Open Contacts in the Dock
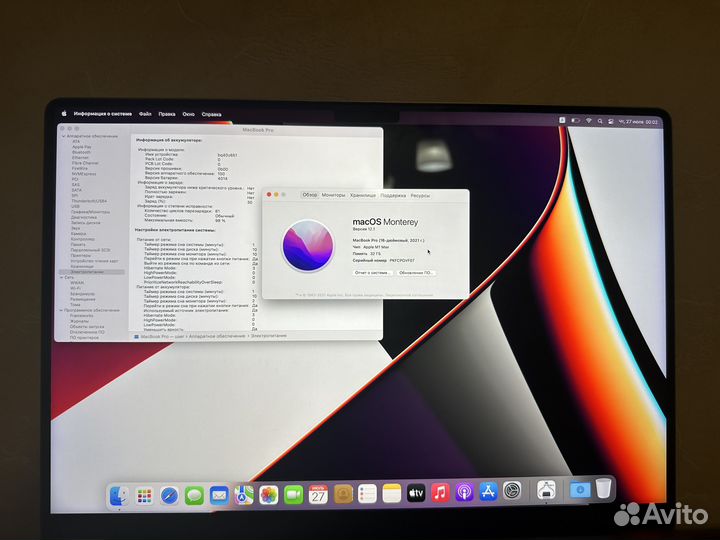 [343, 494]
